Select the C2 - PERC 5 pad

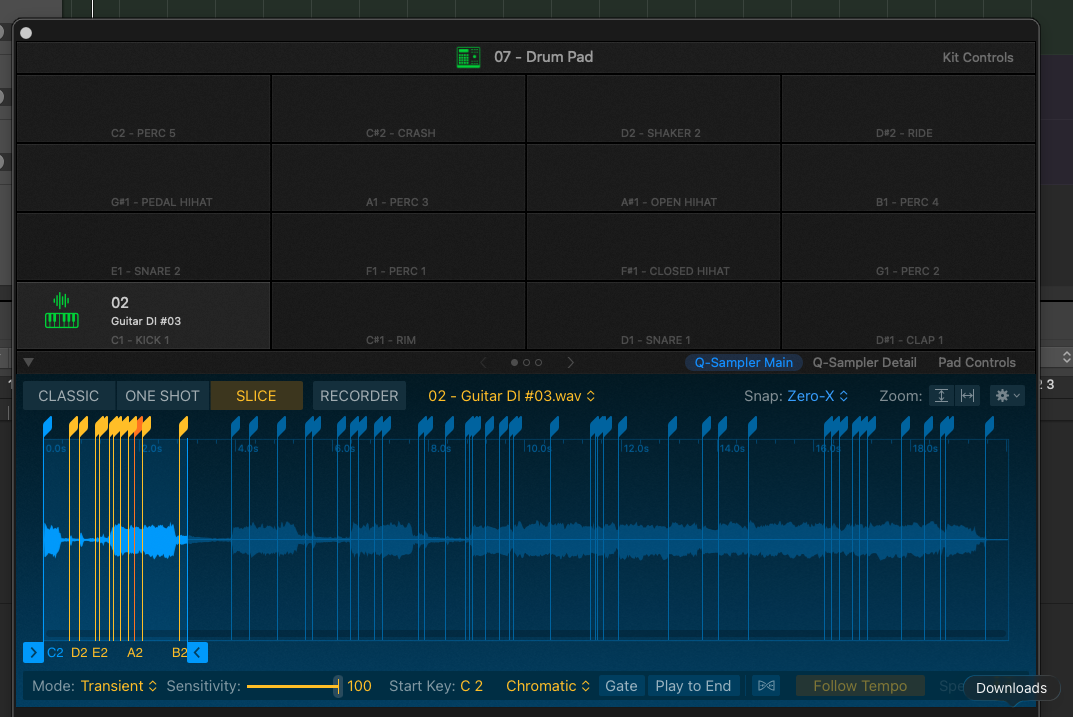(144, 109)
